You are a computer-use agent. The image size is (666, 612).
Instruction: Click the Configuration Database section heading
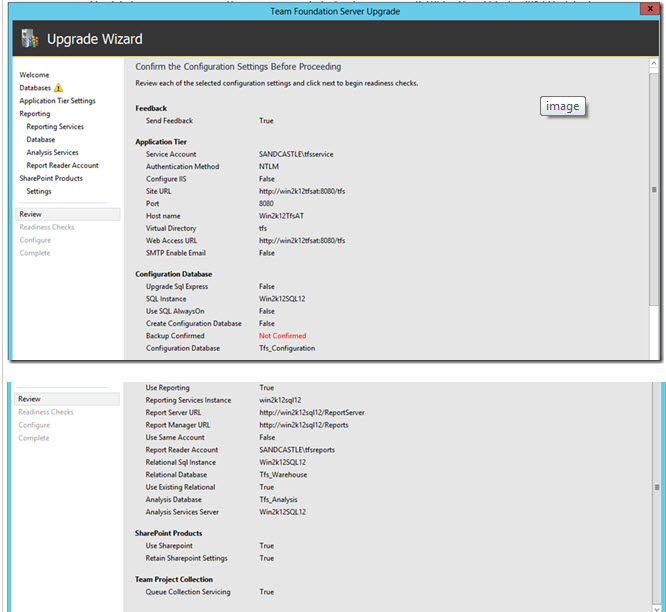tap(174, 274)
